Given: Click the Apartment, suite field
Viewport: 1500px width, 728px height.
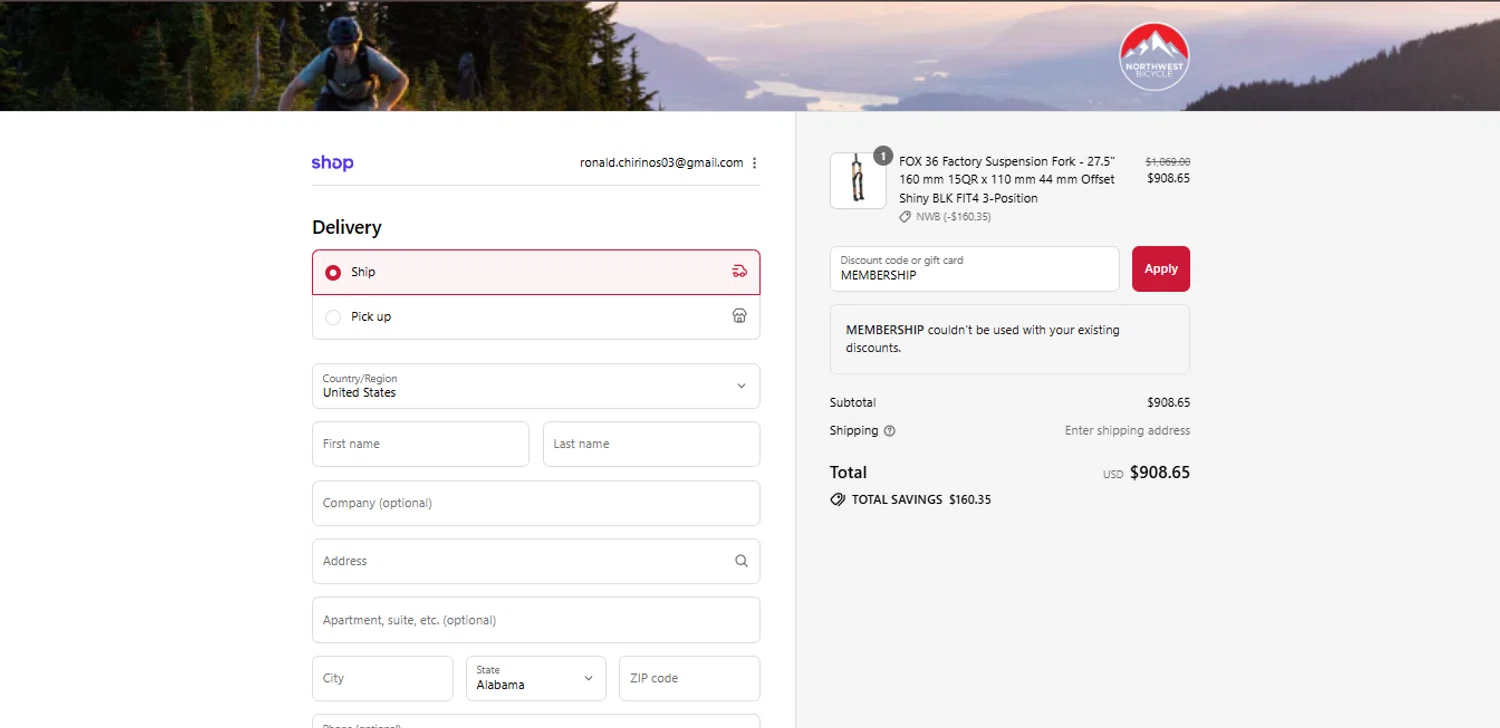Looking at the screenshot, I should 536,620.
